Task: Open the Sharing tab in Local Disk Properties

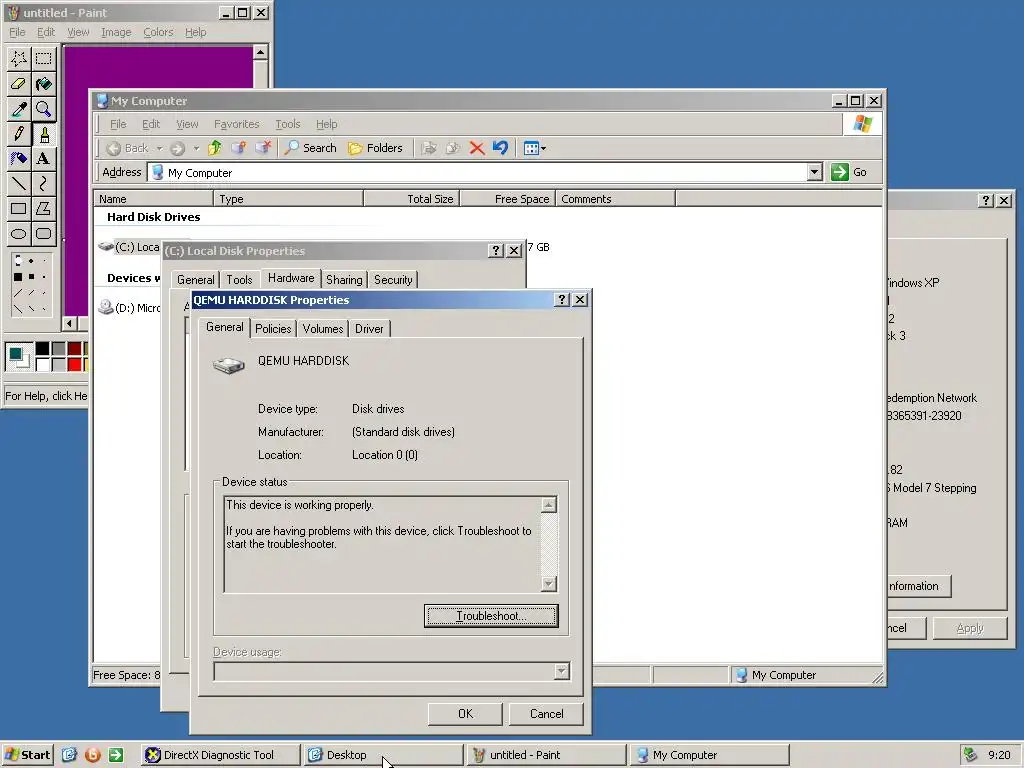Action: [344, 280]
